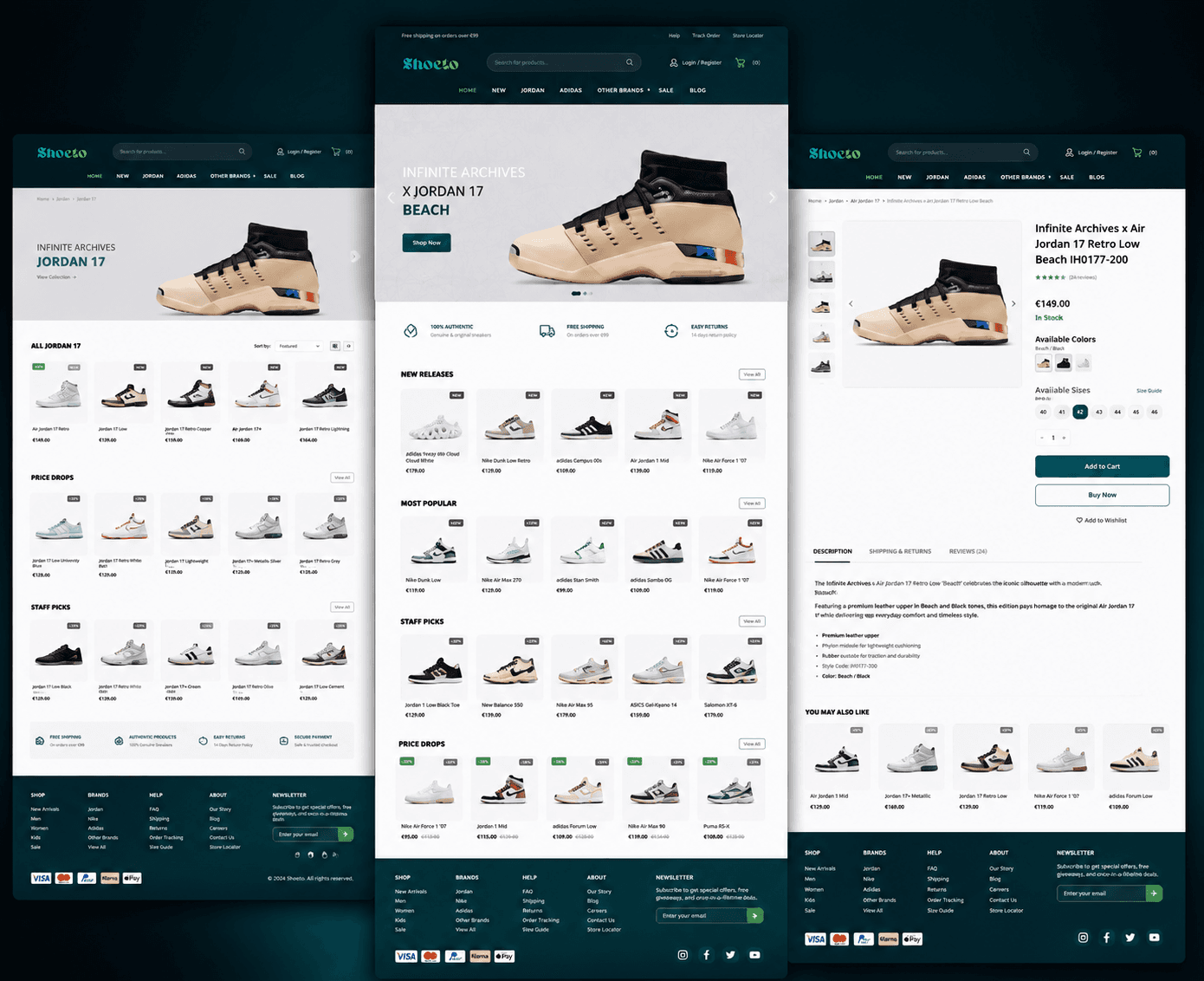Image resolution: width=1204 pixels, height=981 pixels.
Task: Click Track Order link in center top bar
Action: [x=706, y=36]
